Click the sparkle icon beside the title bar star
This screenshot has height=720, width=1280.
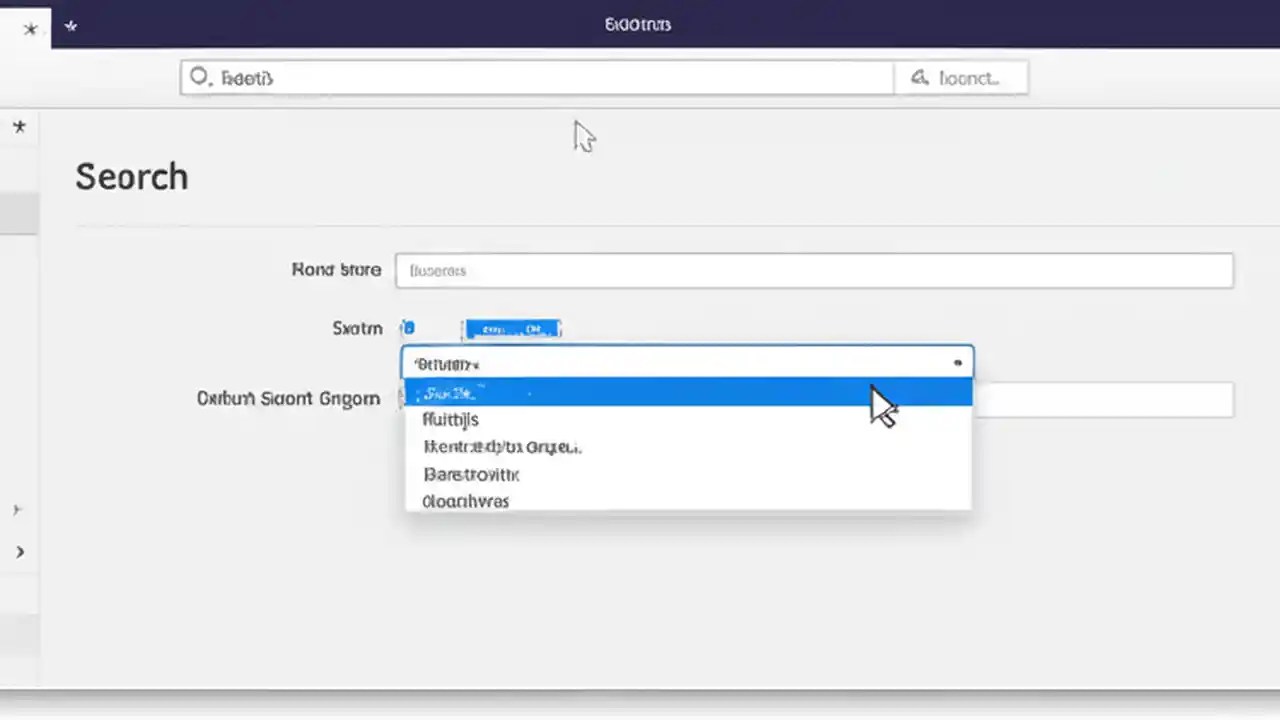point(70,26)
